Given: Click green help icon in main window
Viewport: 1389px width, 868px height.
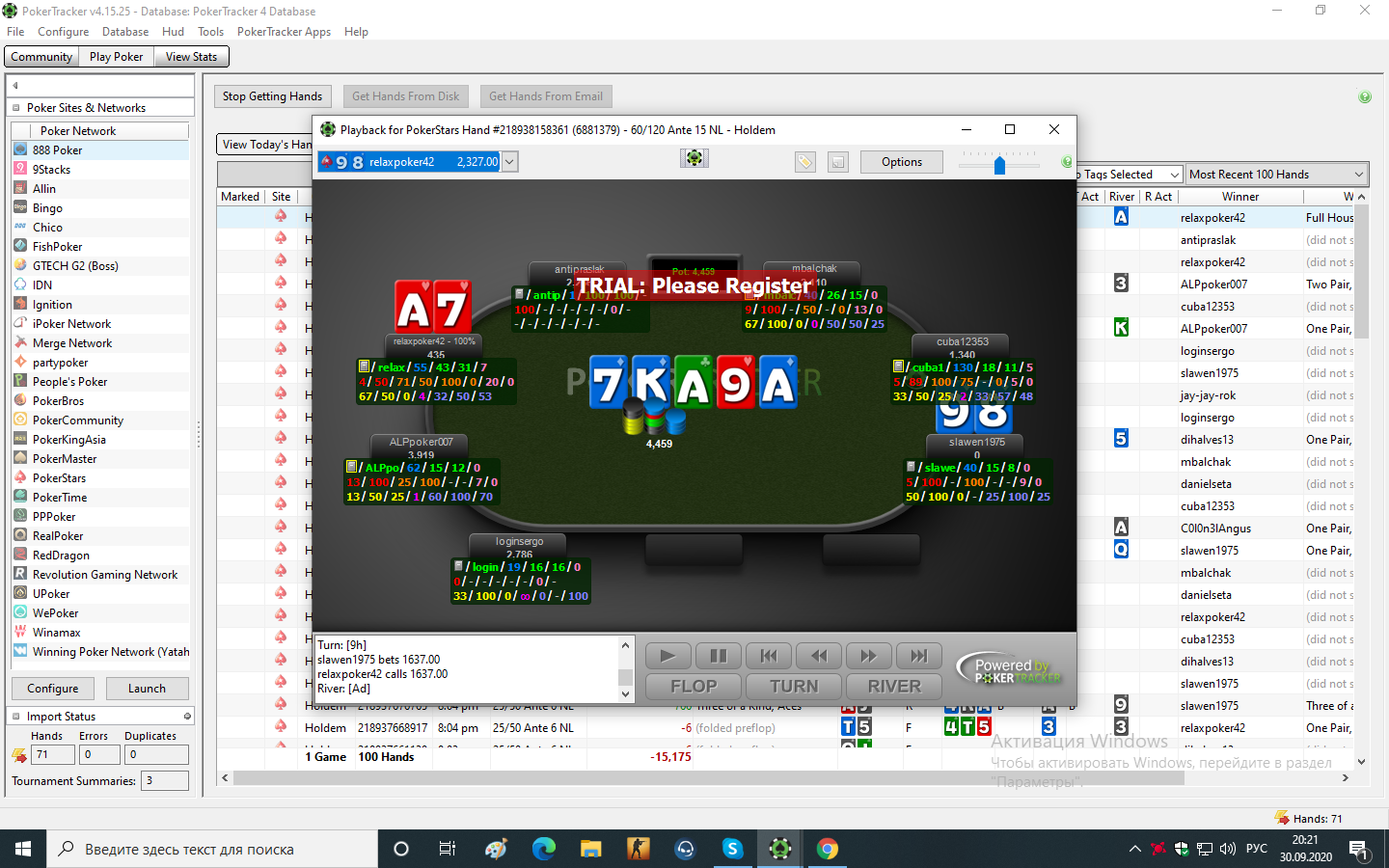Looking at the screenshot, I should tap(1365, 96).
